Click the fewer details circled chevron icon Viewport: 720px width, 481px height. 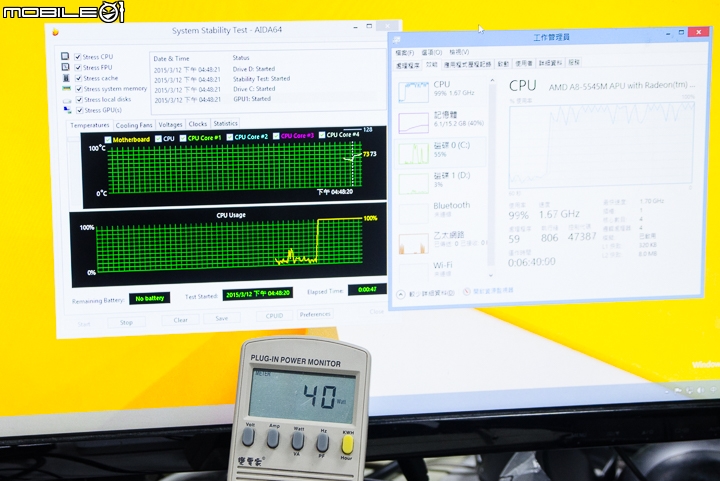400,294
